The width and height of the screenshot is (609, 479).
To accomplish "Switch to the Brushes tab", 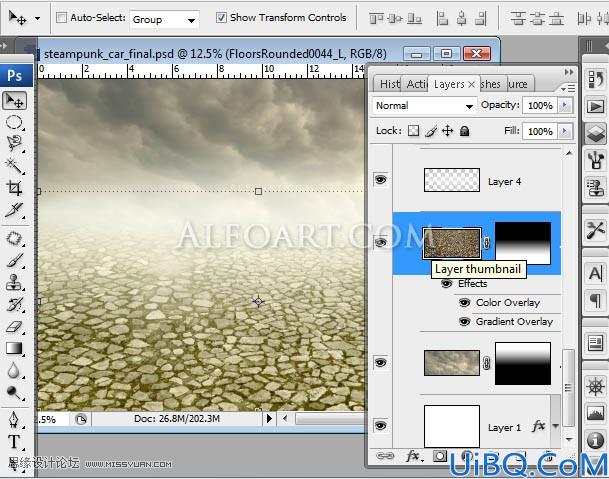I will tap(491, 84).
